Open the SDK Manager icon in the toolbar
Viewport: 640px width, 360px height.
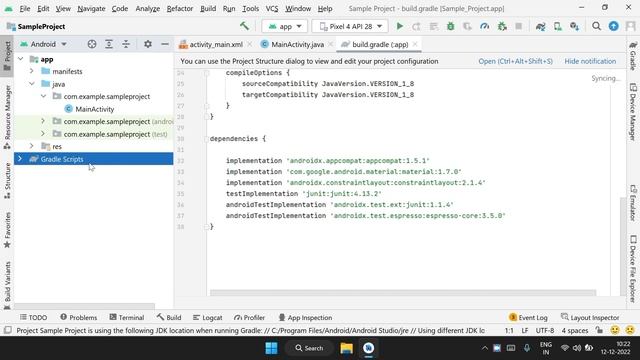point(575,26)
